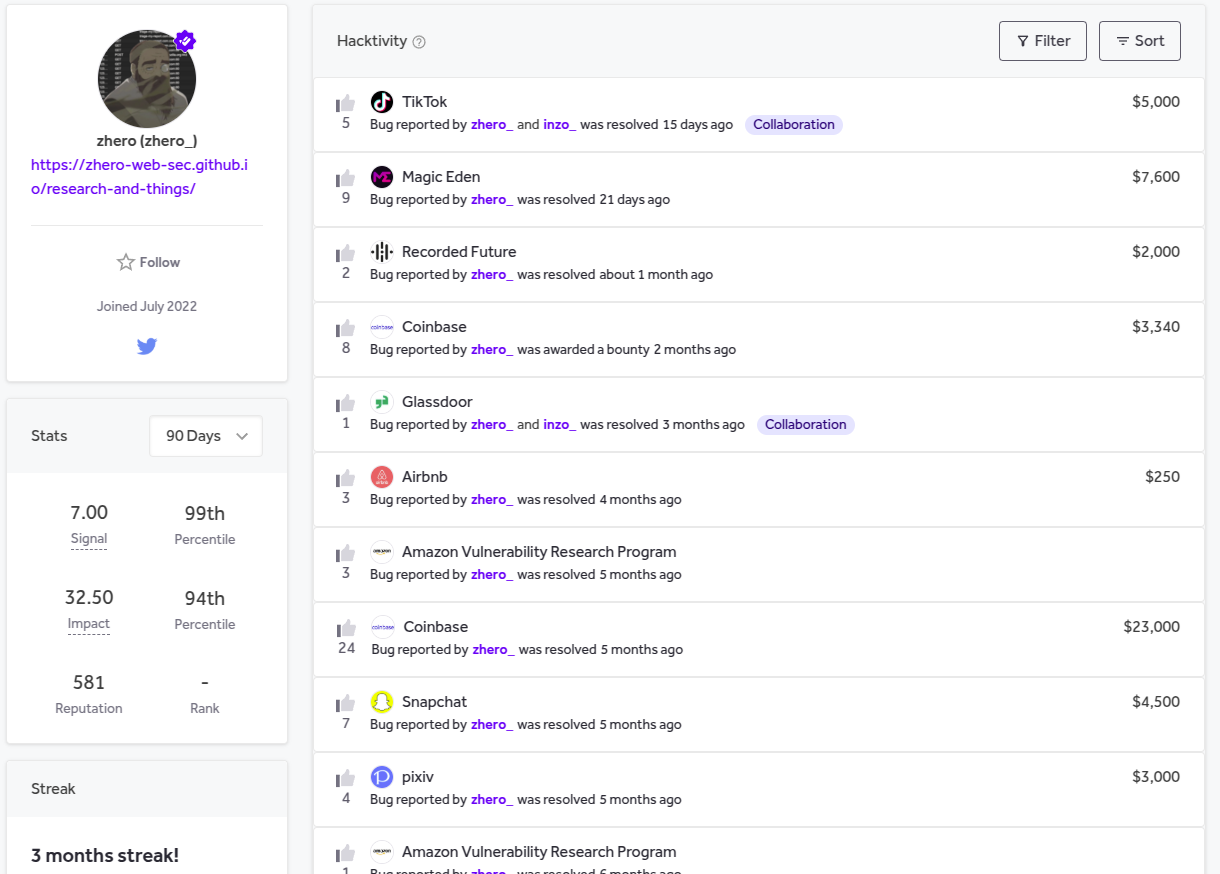
Task: Upvote the TikTok report
Action: click(346, 103)
